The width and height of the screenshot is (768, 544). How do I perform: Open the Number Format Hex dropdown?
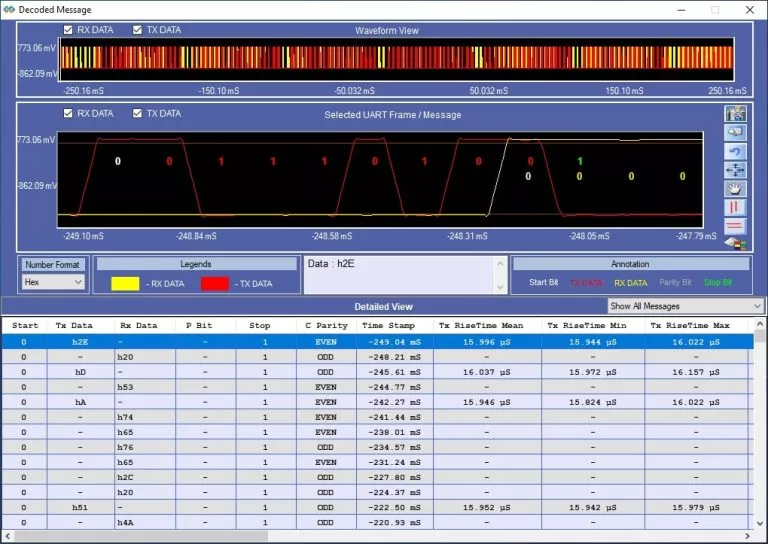click(x=54, y=283)
